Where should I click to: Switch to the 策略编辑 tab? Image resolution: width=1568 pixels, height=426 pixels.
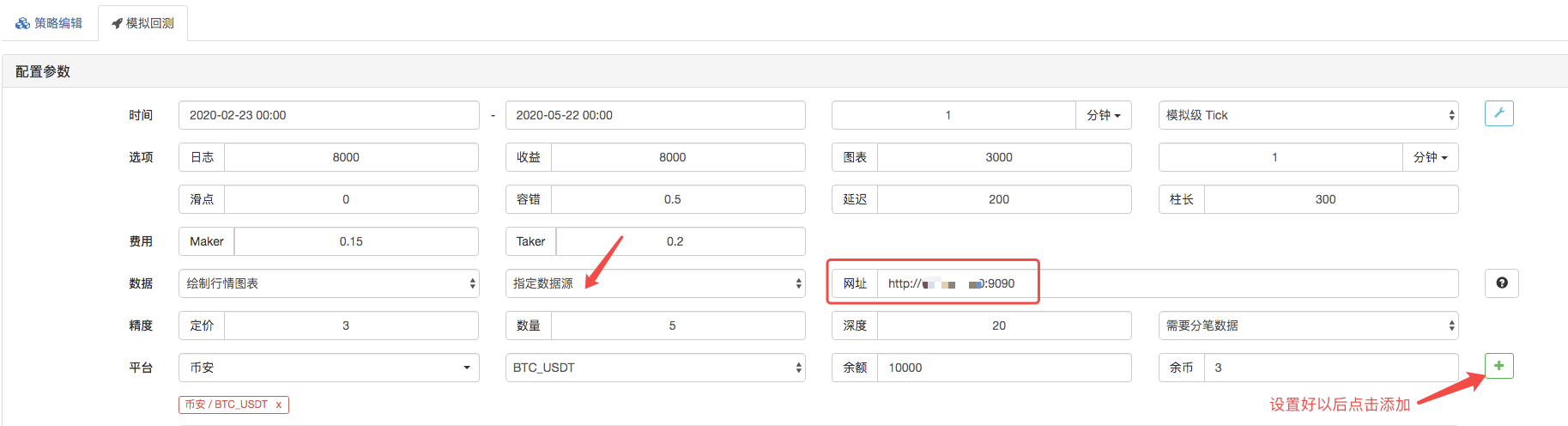click(x=50, y=23)
